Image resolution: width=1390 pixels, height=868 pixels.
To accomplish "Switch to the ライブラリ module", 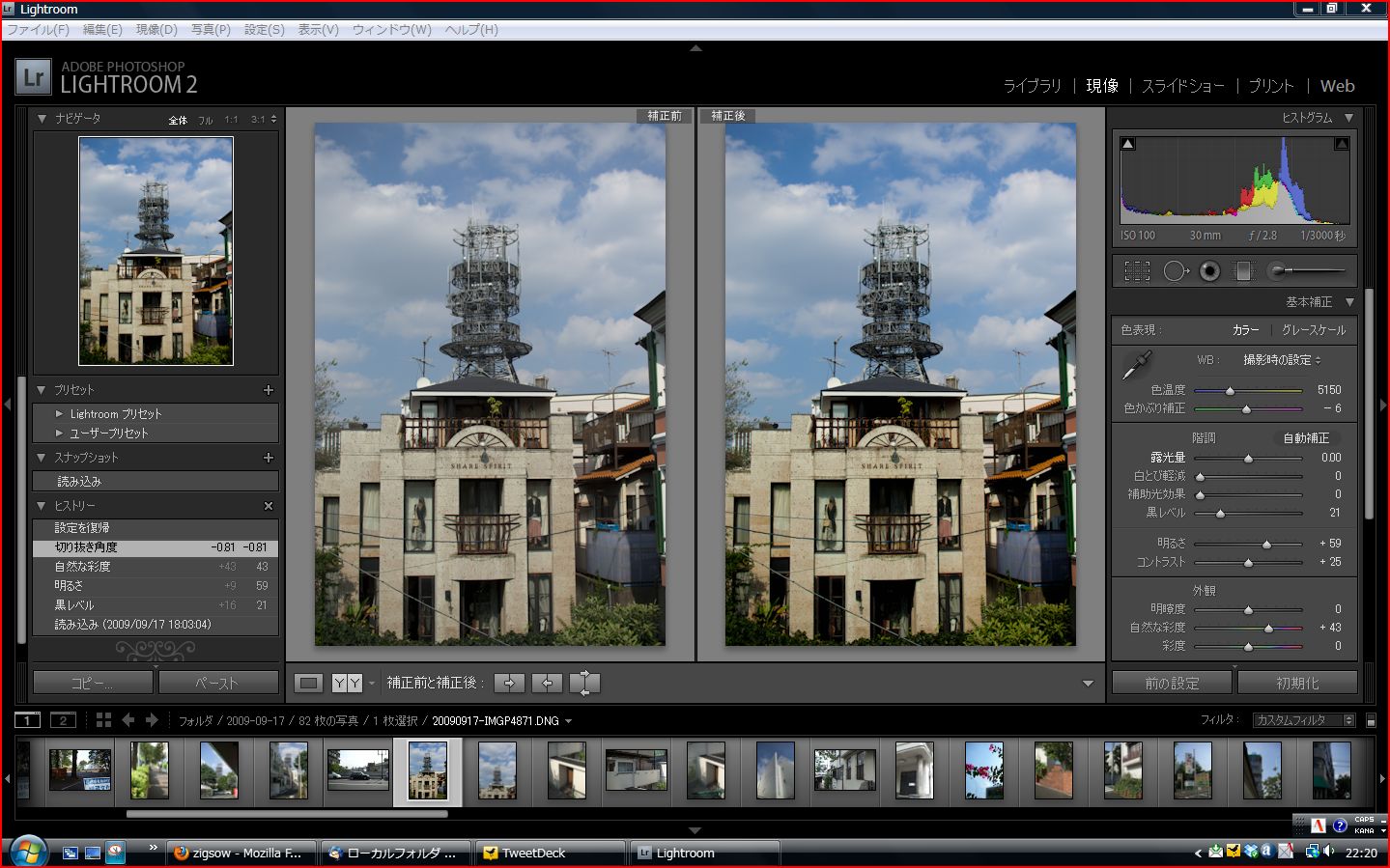I will 1032,86.
